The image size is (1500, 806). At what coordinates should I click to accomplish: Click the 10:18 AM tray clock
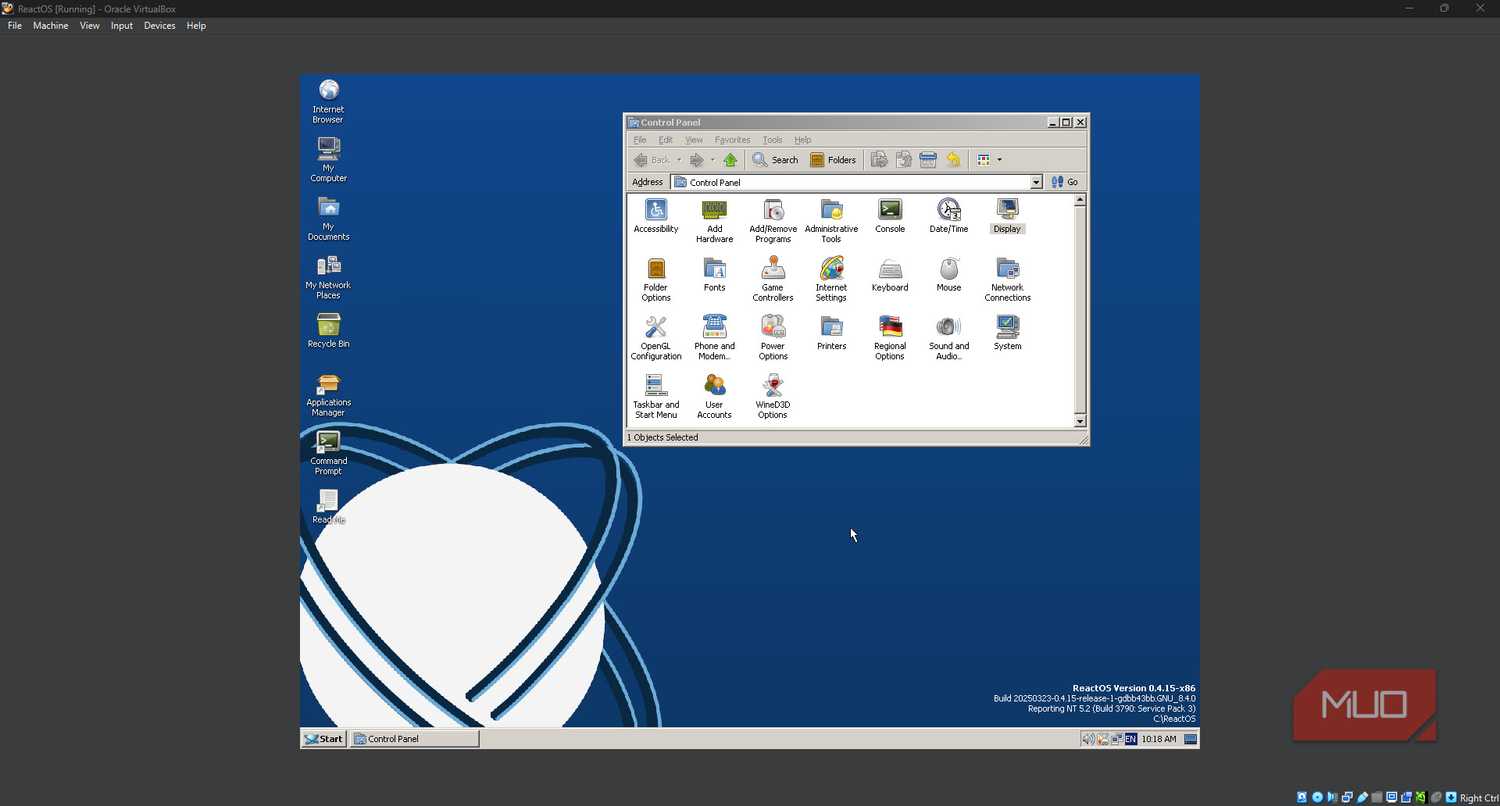[1159, 739]
